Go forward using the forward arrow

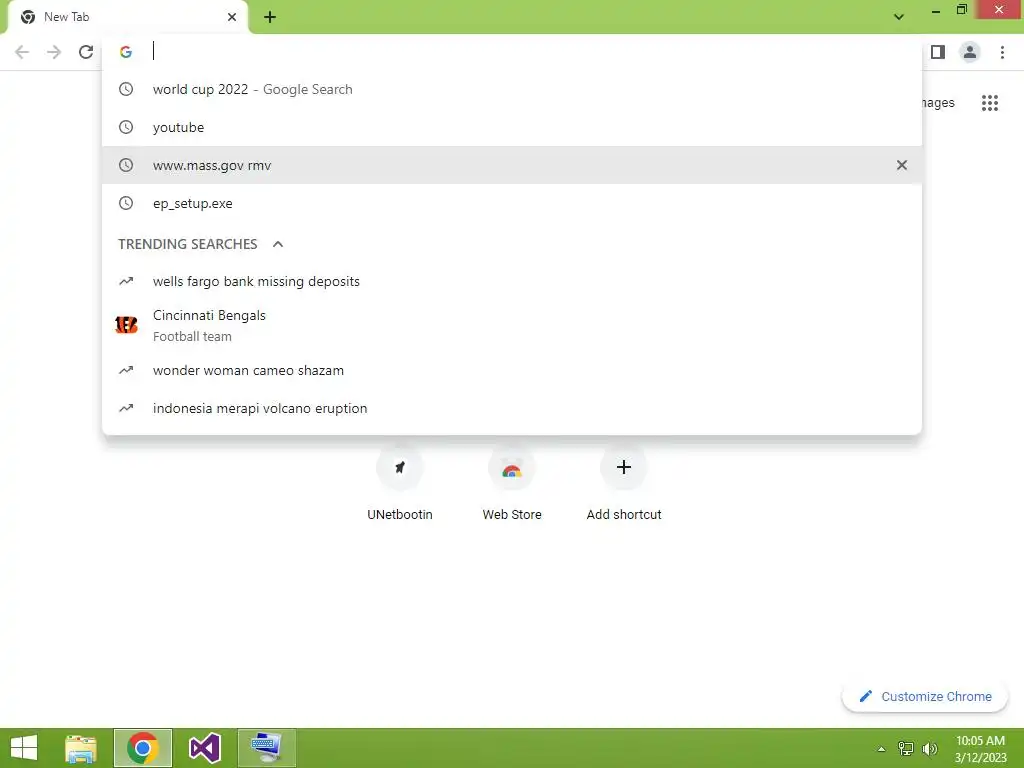tap(54, 52)
